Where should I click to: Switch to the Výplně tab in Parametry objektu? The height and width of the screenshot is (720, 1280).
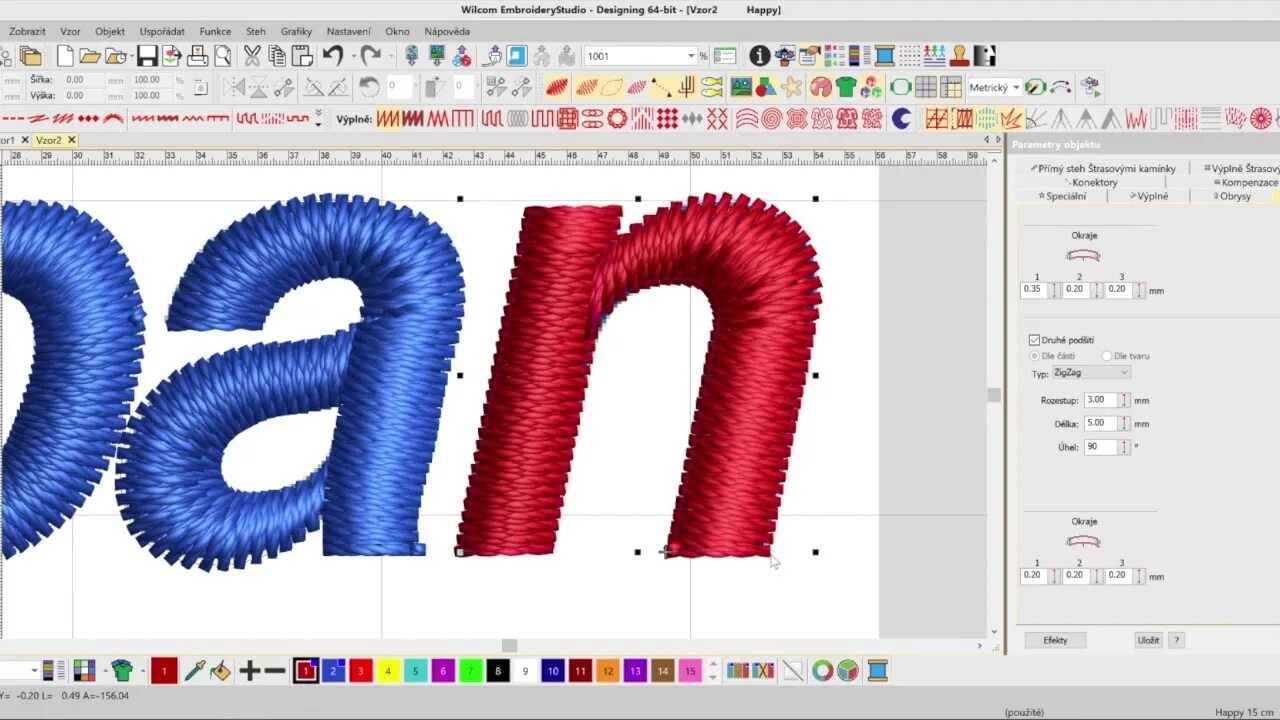1150,196
